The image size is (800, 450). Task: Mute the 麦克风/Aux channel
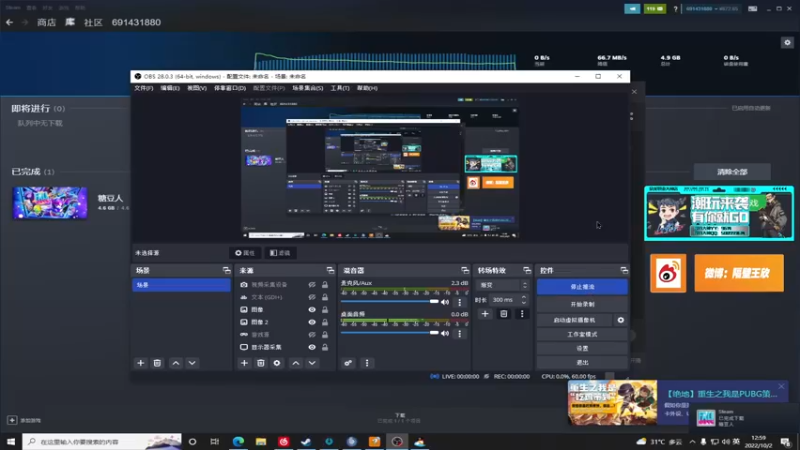click(x=445, y=302)
